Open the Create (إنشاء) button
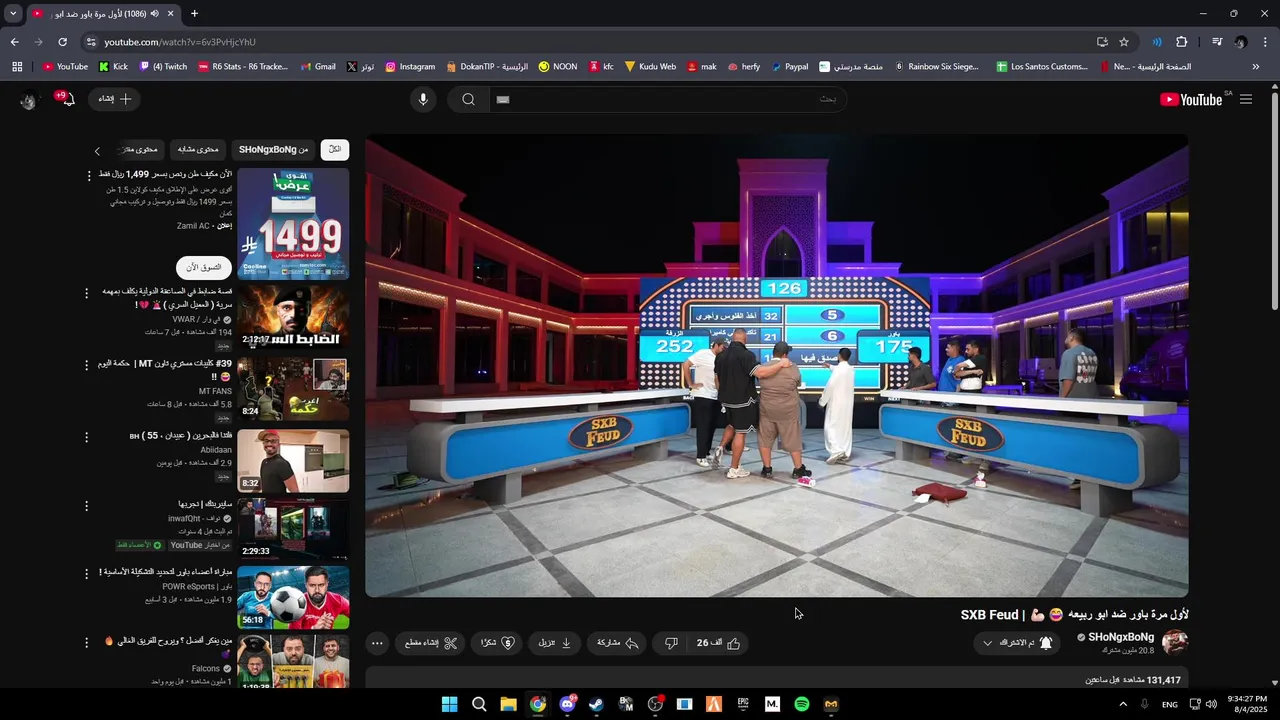The image size is (1280, 720). pos(115,99)
